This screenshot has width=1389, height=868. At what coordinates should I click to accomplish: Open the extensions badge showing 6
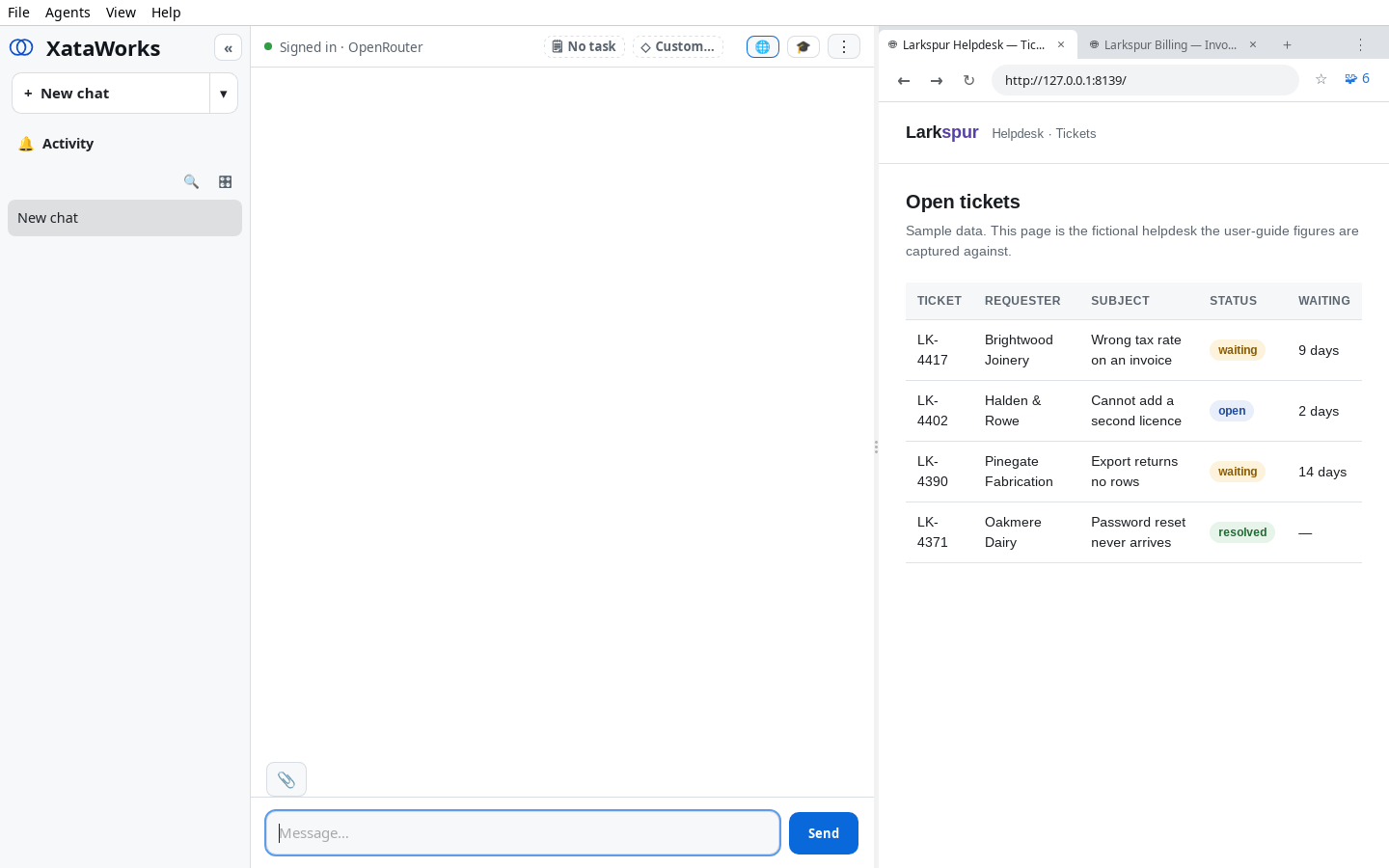[1357, 79]
